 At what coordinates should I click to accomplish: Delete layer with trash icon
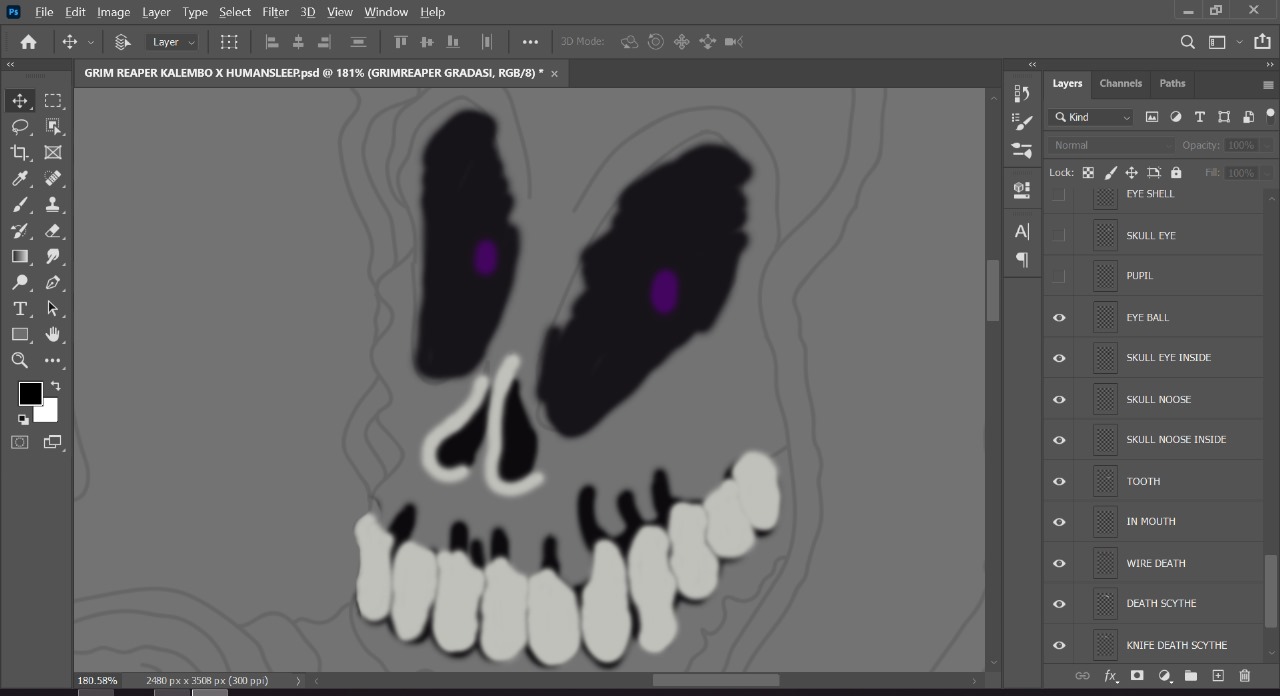1245,676
